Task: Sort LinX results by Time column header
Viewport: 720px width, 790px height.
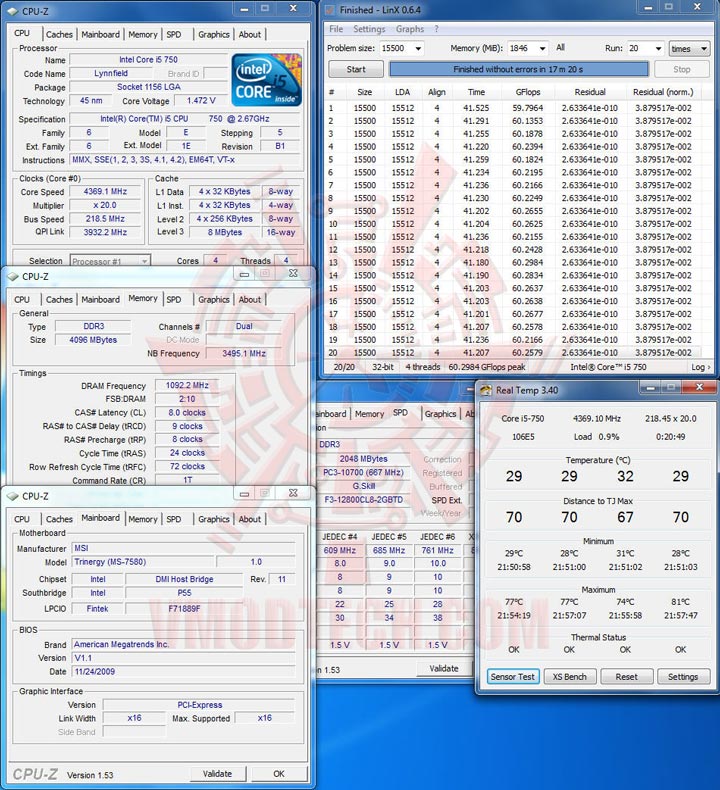Action: [x=476, y=92]
